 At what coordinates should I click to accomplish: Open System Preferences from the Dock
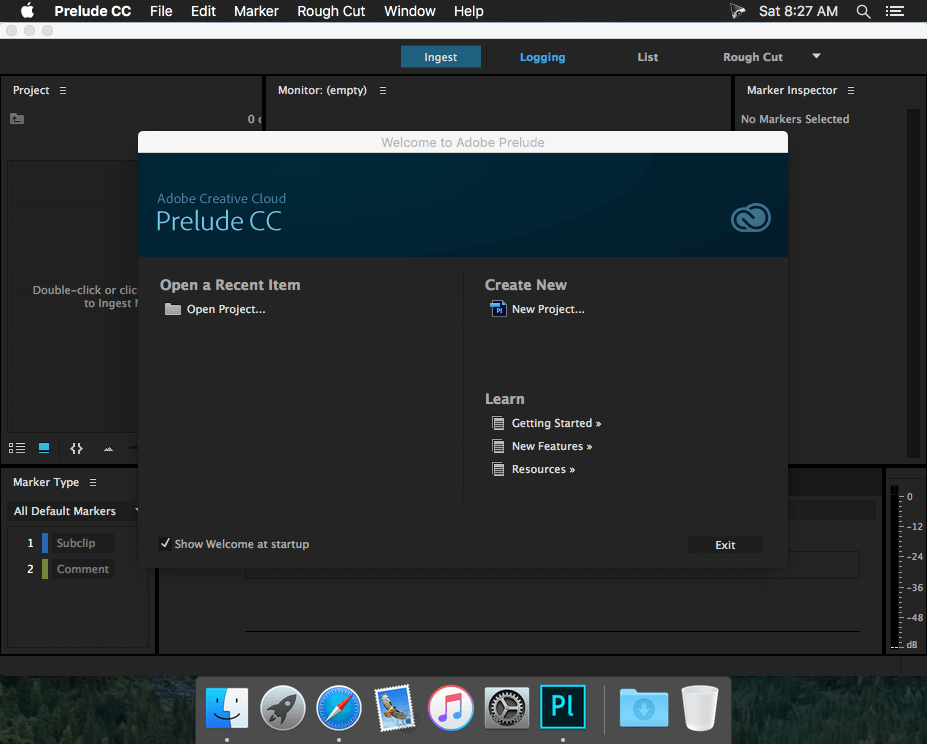(x=507, y=707)
